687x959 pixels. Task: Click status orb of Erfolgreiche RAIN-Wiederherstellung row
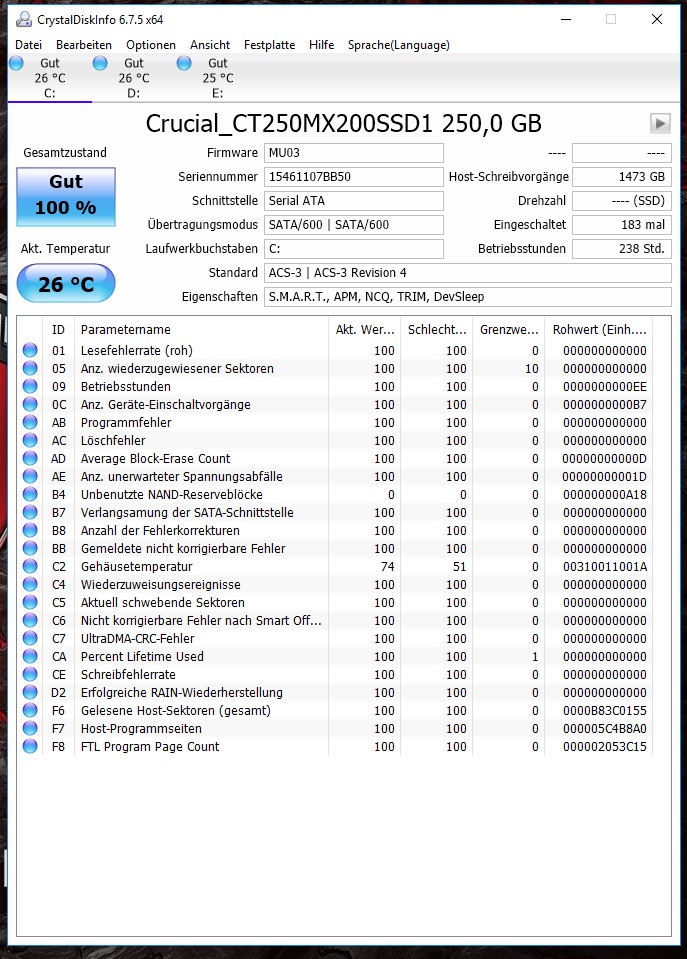click(30, 692)
